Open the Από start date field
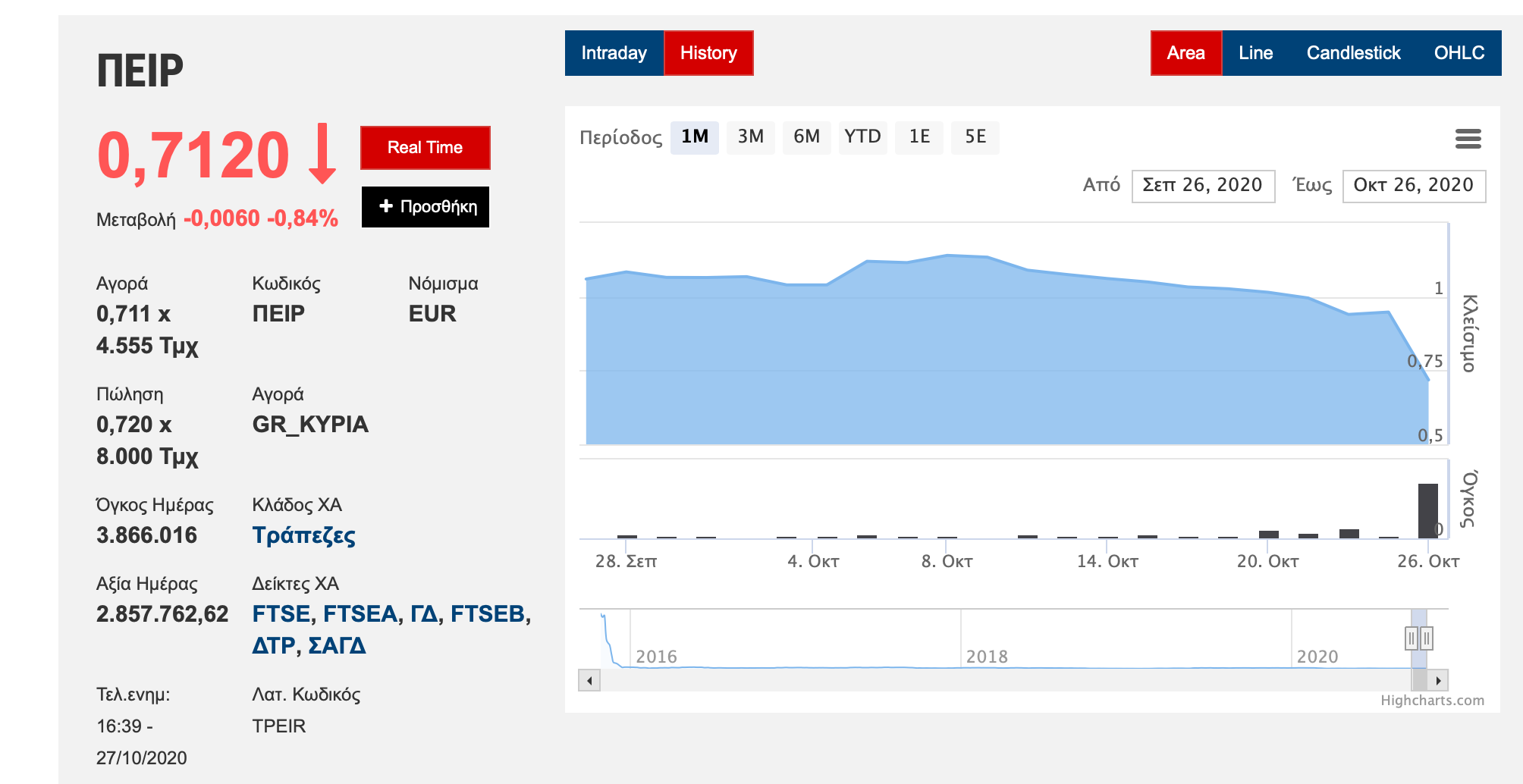The width and height of the screenshot is (1523, 784). click(x=1202, y=186)
